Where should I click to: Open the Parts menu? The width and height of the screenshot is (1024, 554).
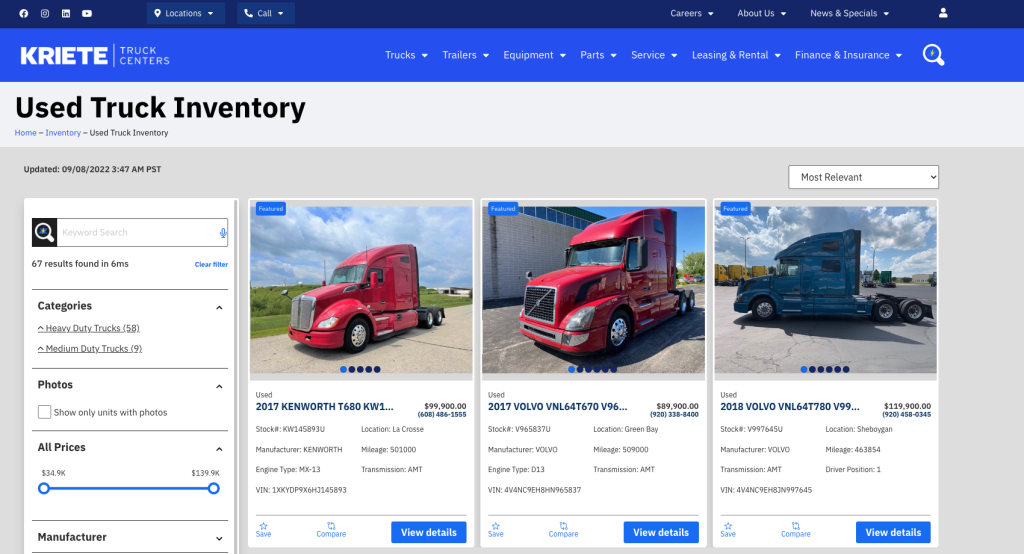coord(598,55)
